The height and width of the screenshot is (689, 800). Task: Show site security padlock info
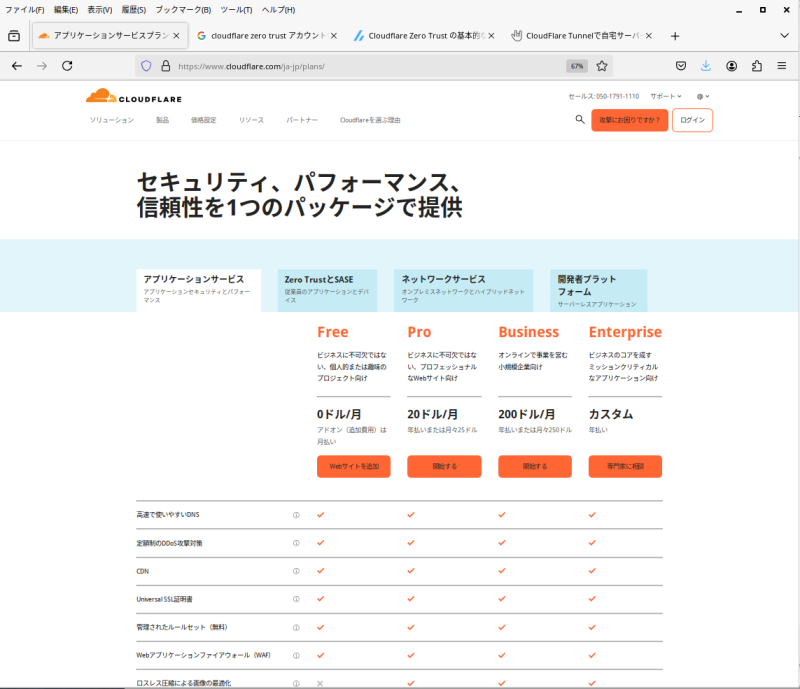tap(165, 66)
